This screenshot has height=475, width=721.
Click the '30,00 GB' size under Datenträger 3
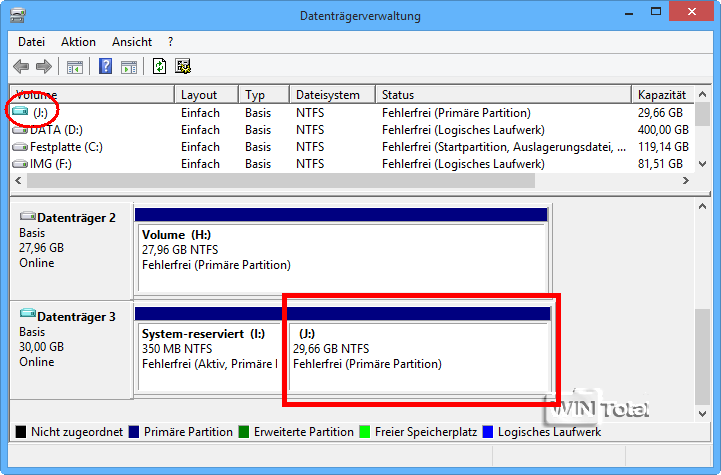click(41, 347)
